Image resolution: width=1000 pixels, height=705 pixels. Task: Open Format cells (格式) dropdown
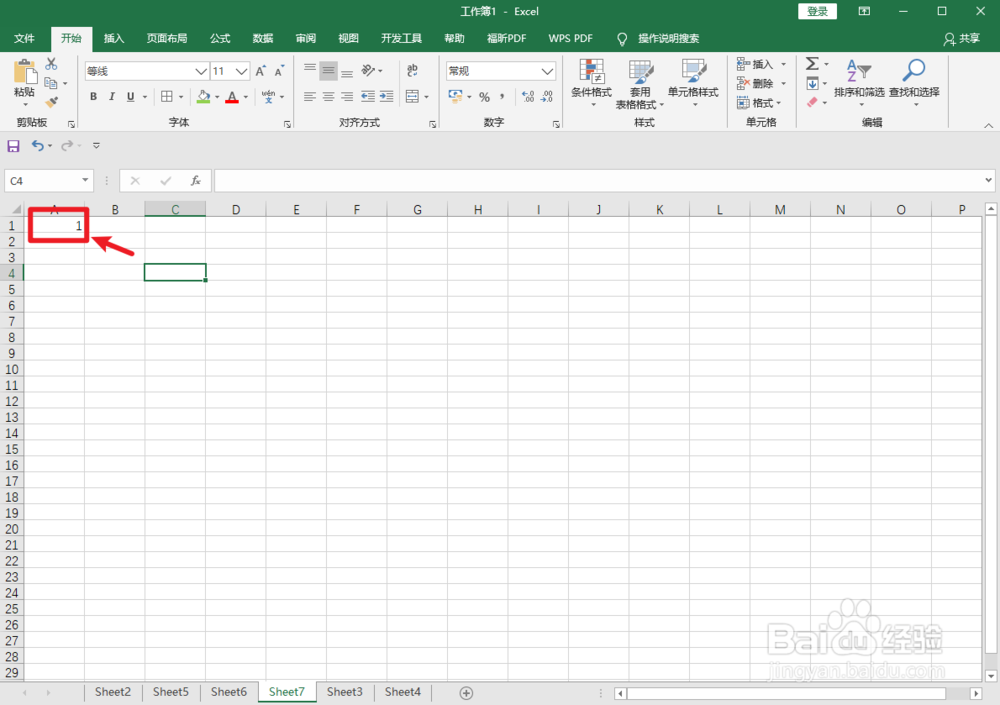coord(759,102)
